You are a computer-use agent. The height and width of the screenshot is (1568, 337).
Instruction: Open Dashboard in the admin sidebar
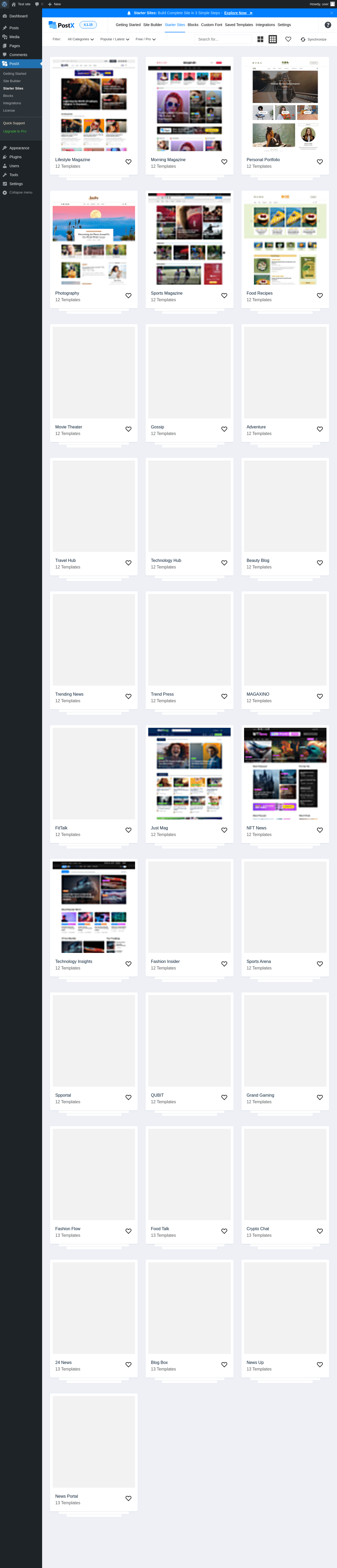[x=21, y=16]
